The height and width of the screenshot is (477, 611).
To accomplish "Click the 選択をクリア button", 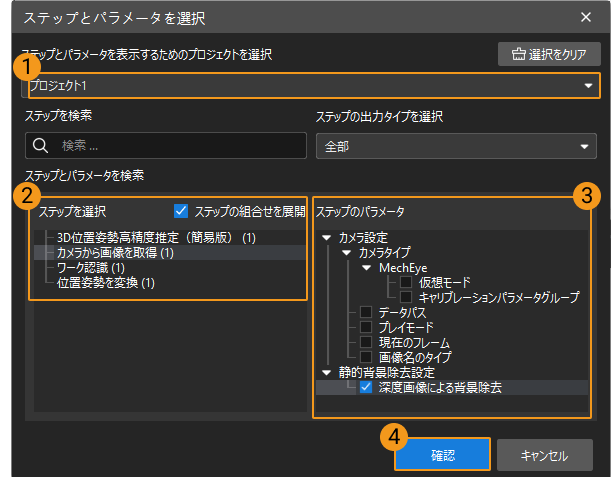I will click(x=549, y=54).
